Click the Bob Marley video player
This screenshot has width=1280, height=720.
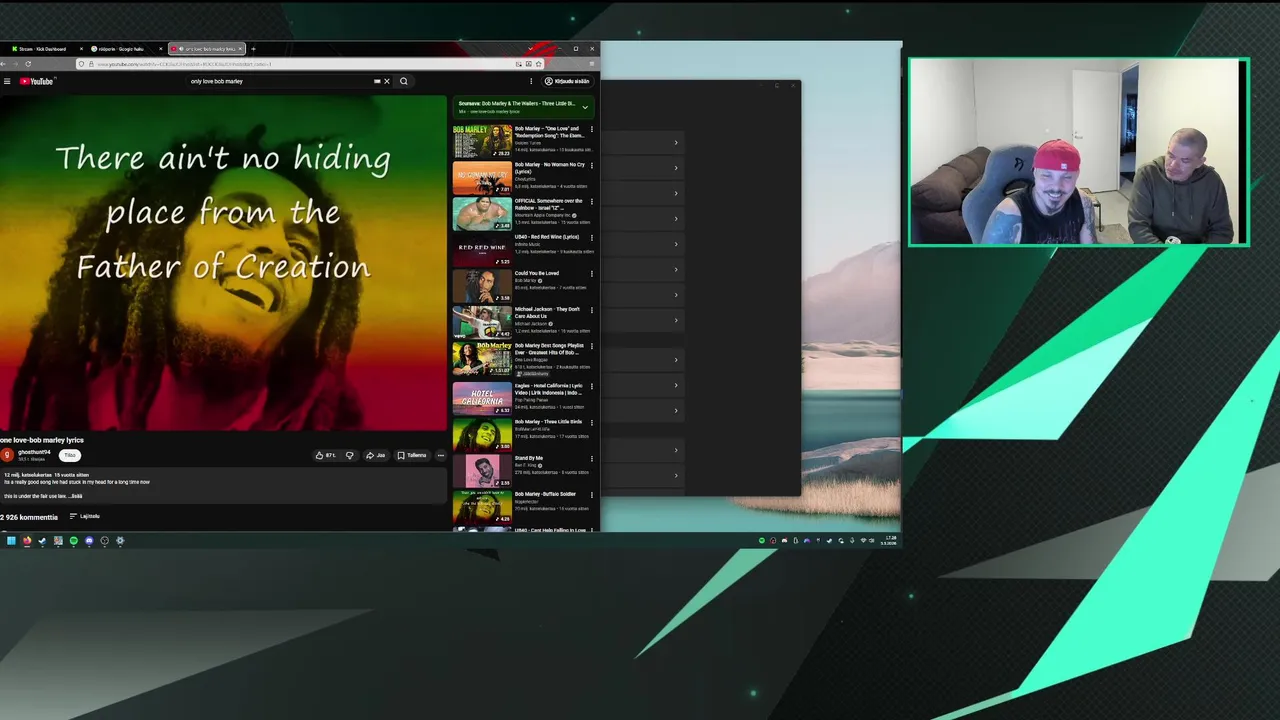(x=223, y=264)
